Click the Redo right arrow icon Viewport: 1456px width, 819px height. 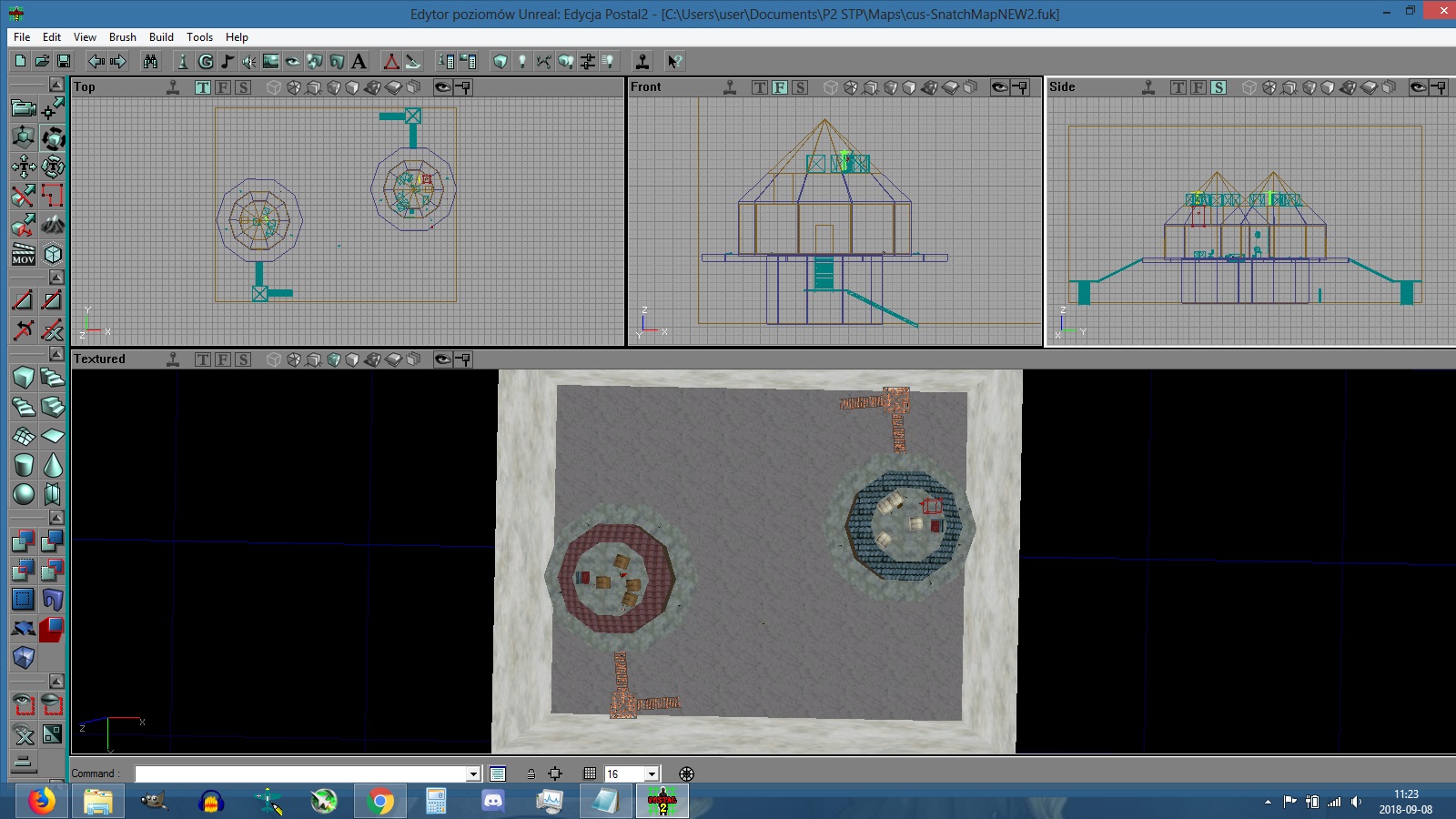[118, 61]
